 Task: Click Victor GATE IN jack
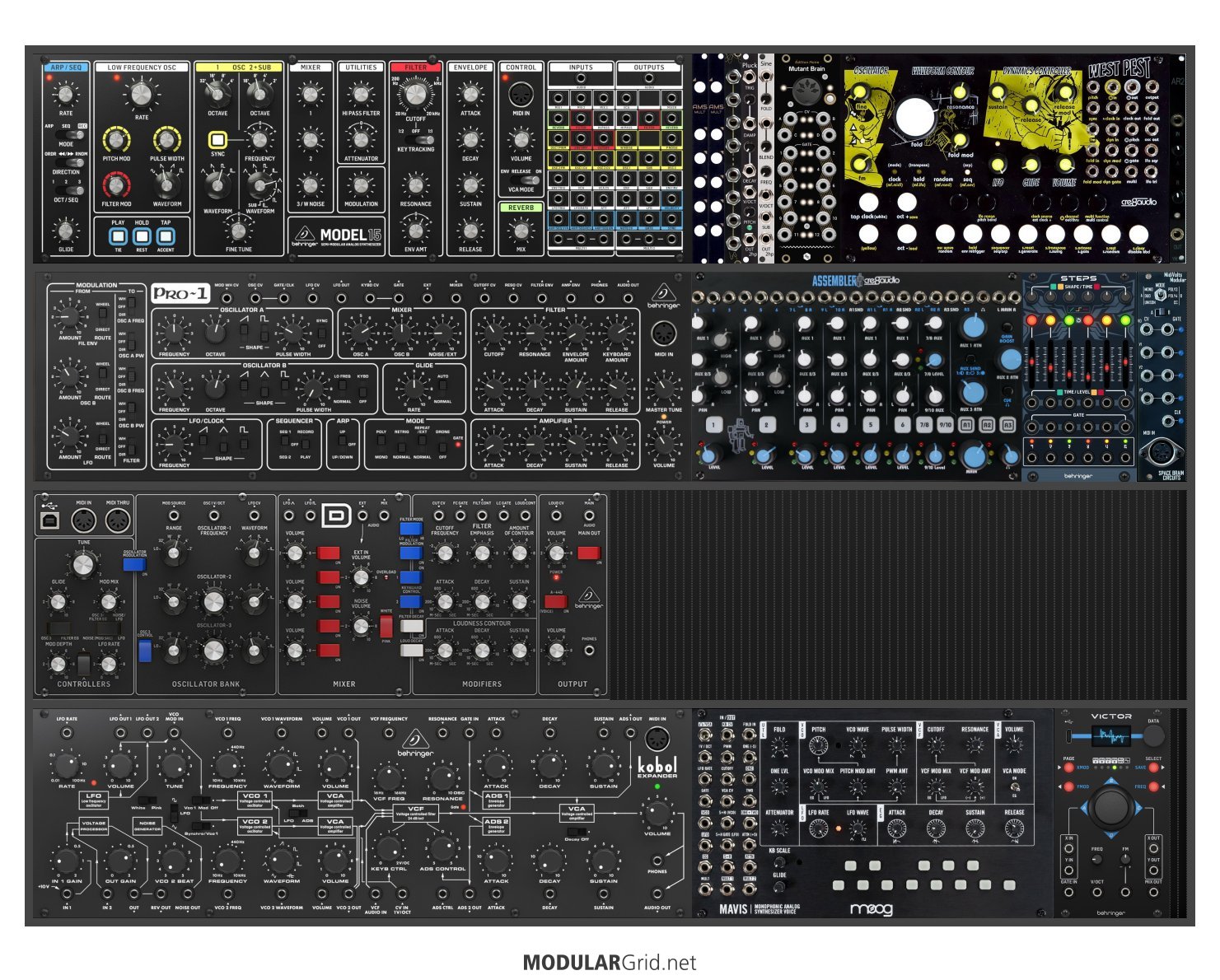[1068, 892]
